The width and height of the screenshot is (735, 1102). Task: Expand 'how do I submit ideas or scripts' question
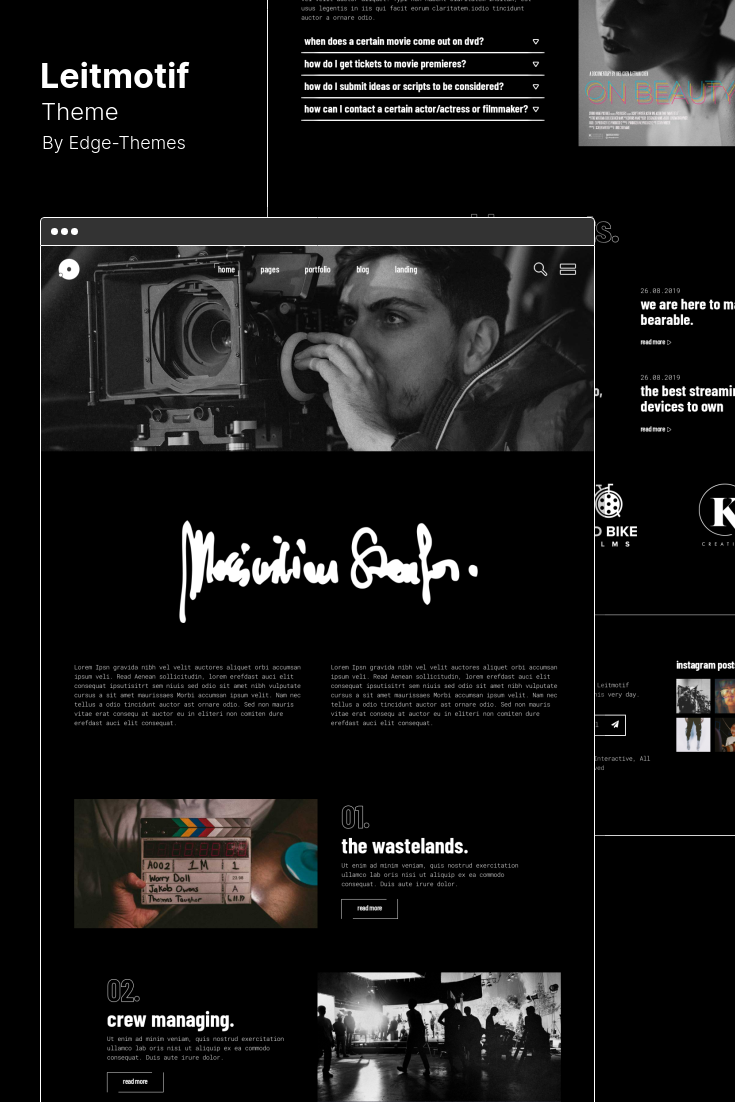(x=422, y=87)
